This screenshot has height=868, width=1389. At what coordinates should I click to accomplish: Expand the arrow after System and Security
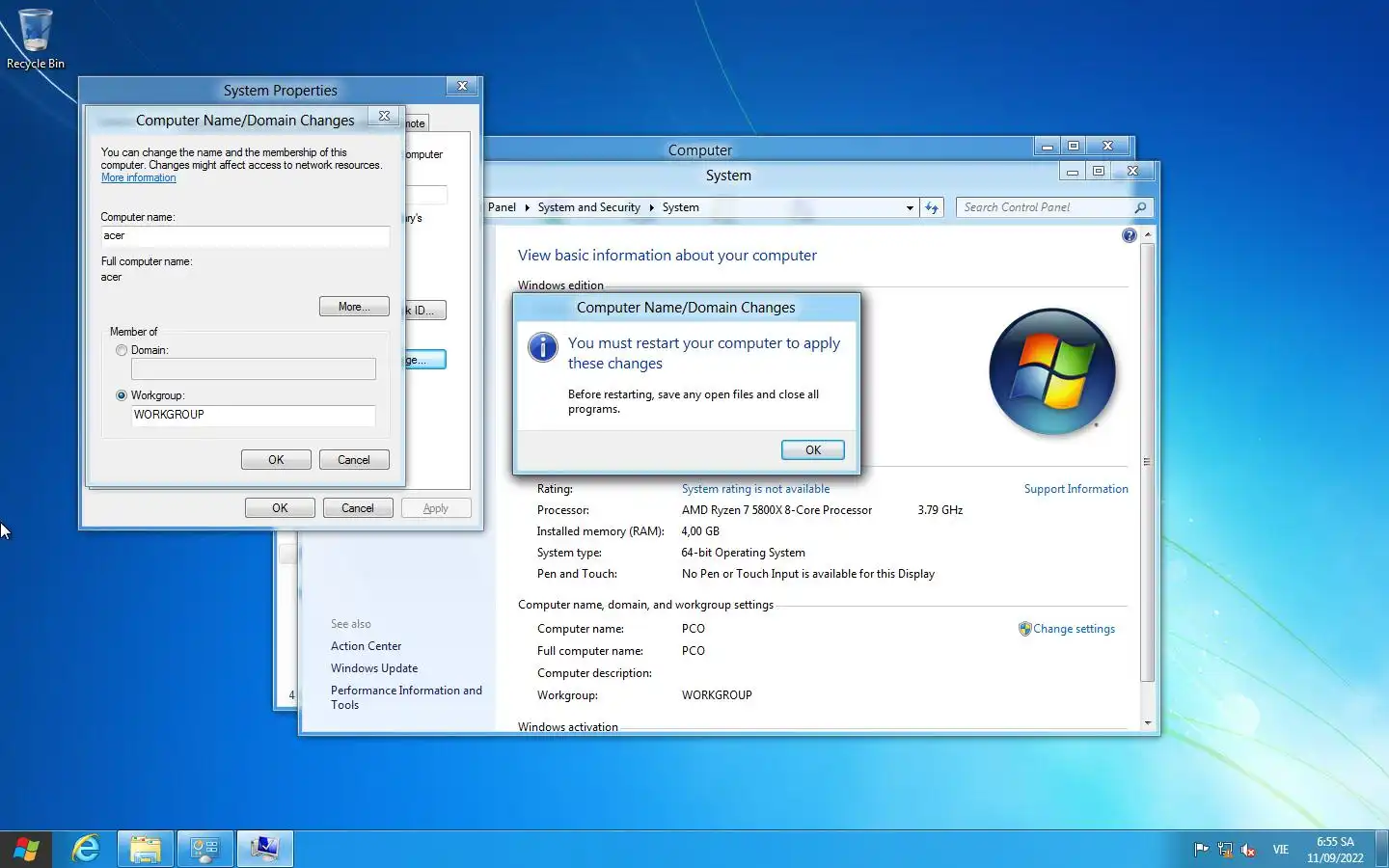tap(651, 207)
